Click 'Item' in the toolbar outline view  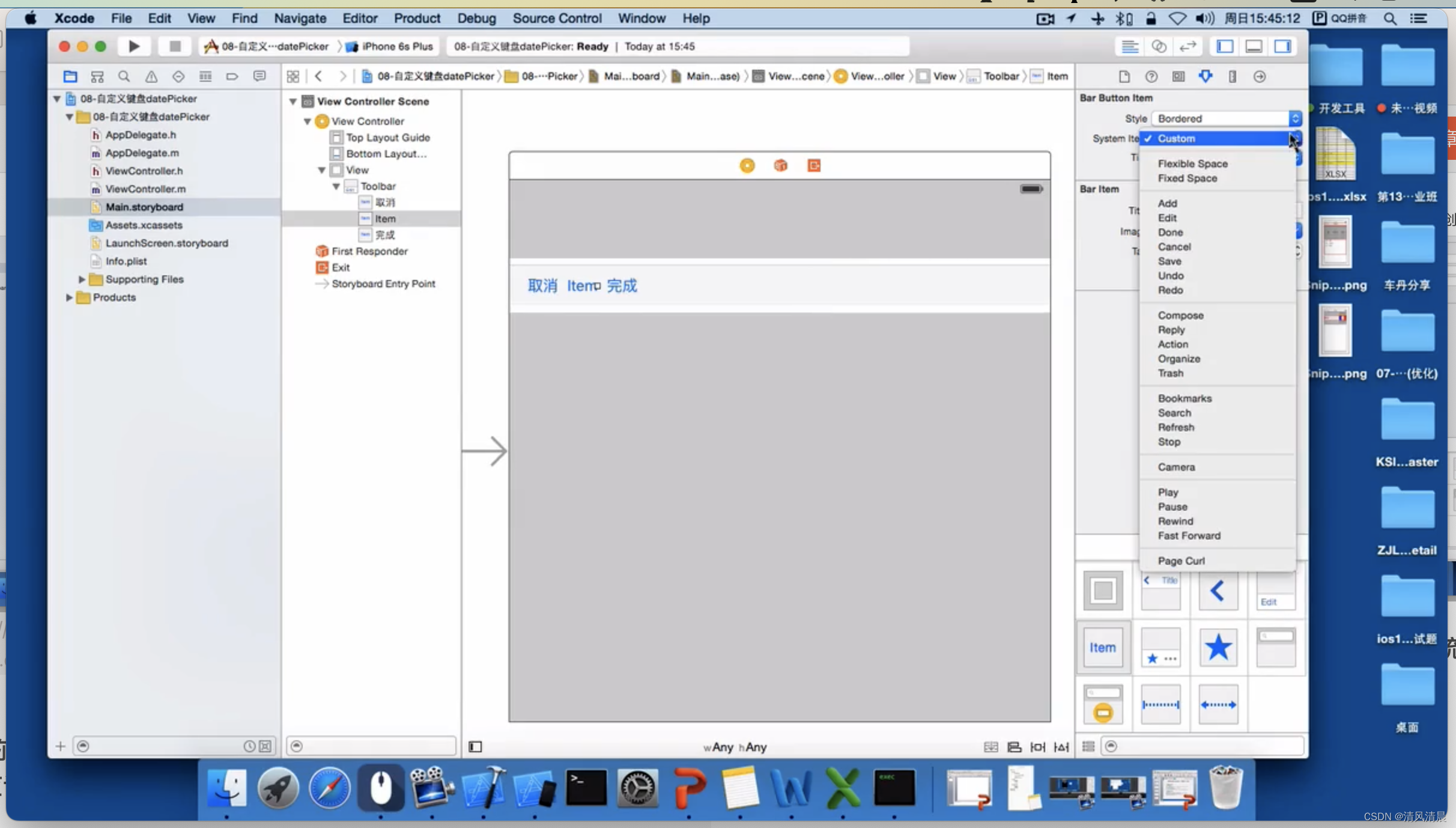(x=386, y=218)
